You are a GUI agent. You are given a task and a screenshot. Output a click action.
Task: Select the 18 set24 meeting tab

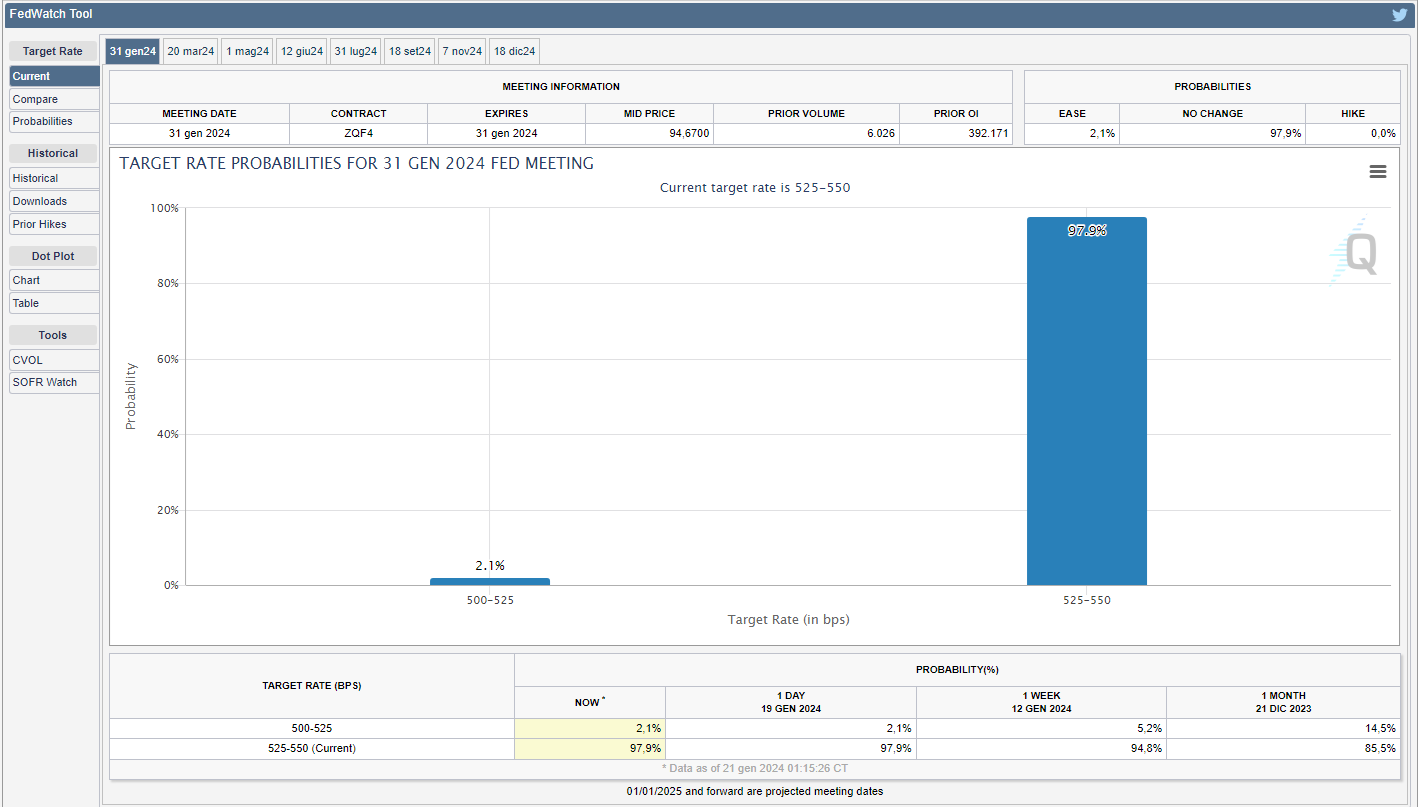click(410, 51)
